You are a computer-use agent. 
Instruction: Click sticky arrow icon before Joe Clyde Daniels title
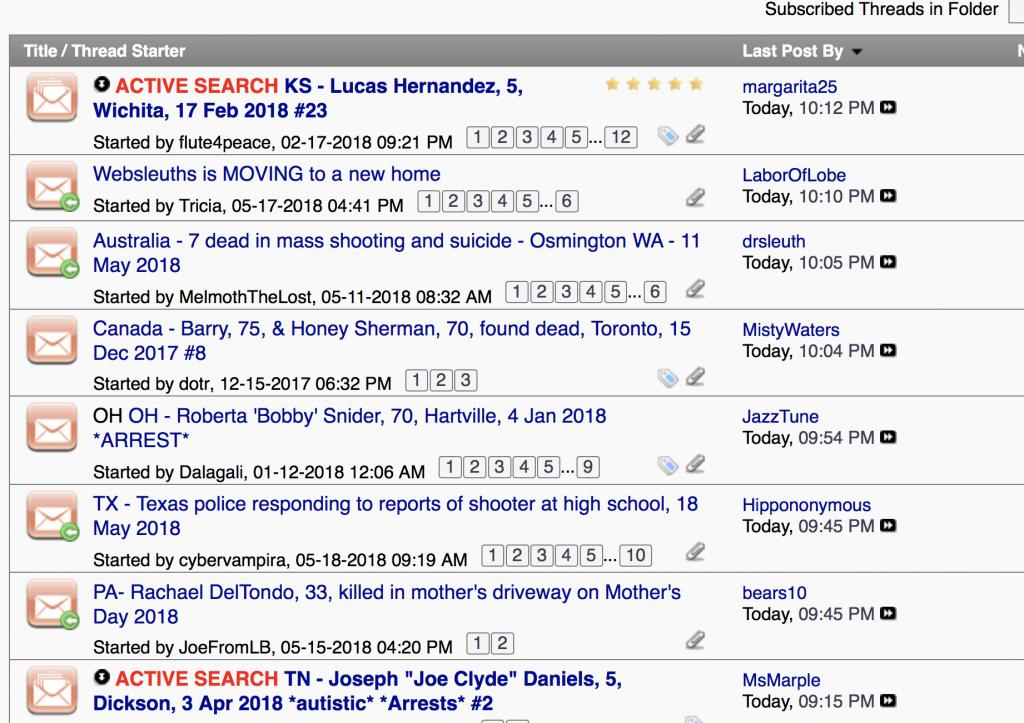point(102,679)
